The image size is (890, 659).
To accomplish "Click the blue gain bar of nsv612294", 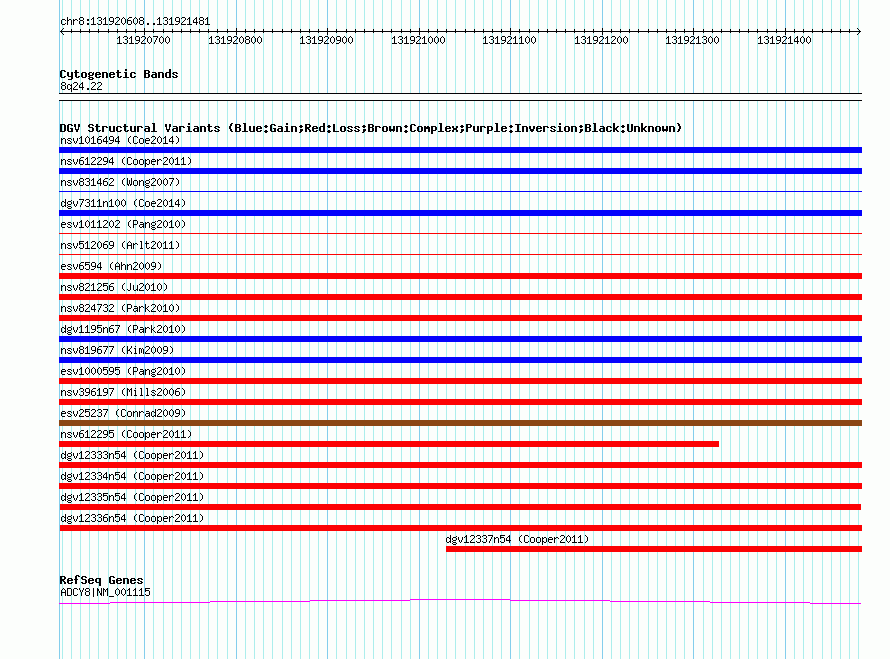I will pyautogui.click(x=460, y=171).
